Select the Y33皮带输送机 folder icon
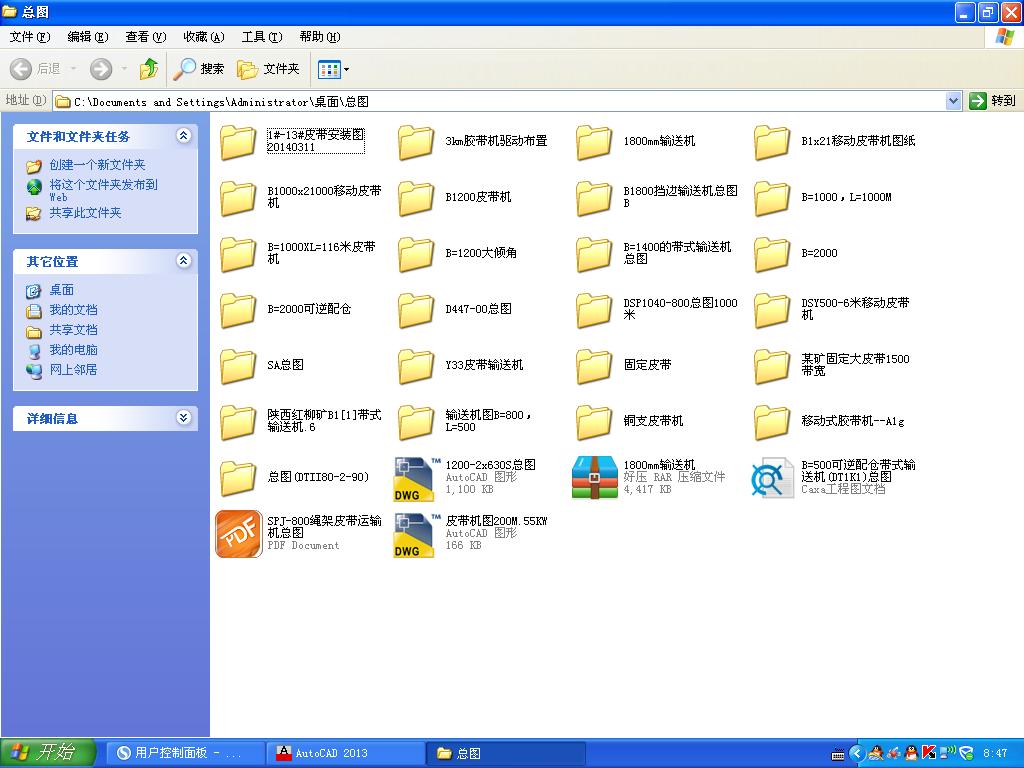Screen dimensions: 1024x768 416,366
